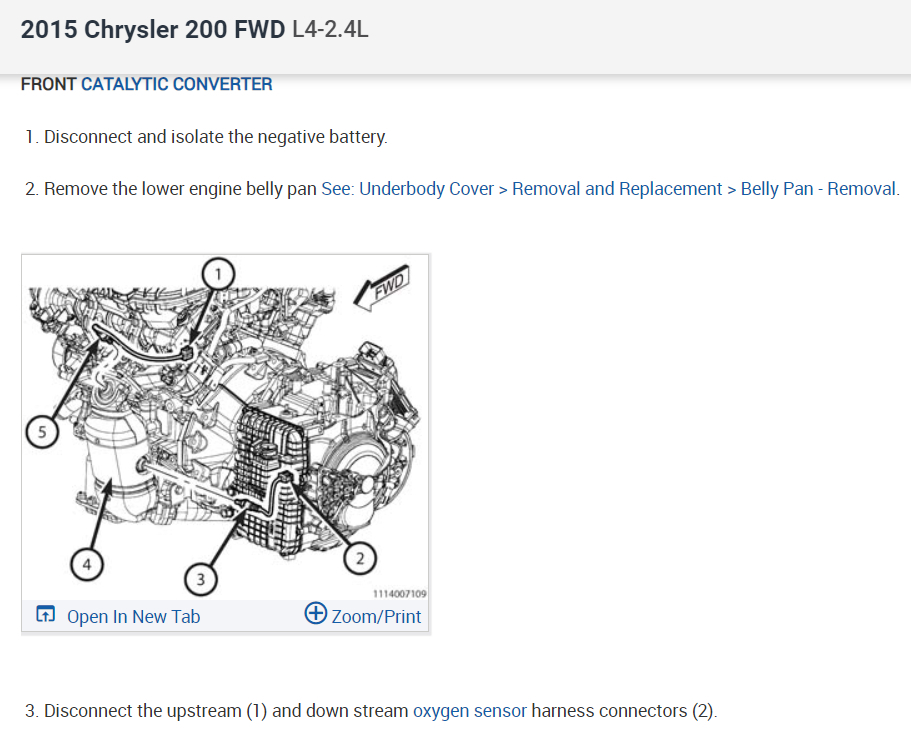
Task: Click the engine diagram image
Action: 225,427
